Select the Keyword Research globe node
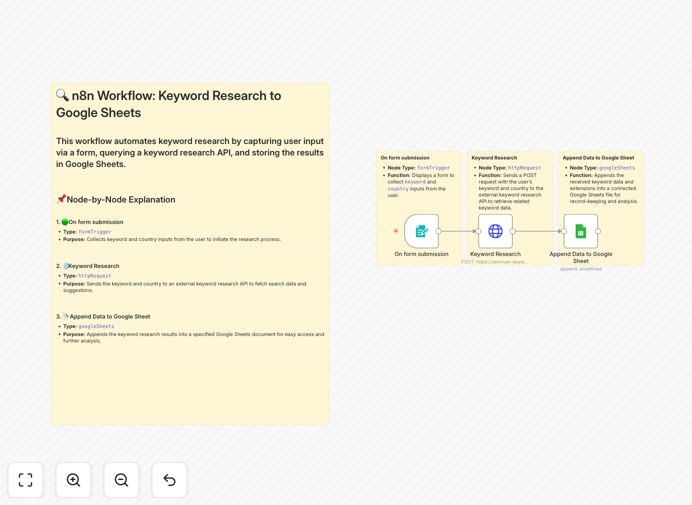Image resolution: width=692 pixels, height=505 pixels. click(495, 231)
